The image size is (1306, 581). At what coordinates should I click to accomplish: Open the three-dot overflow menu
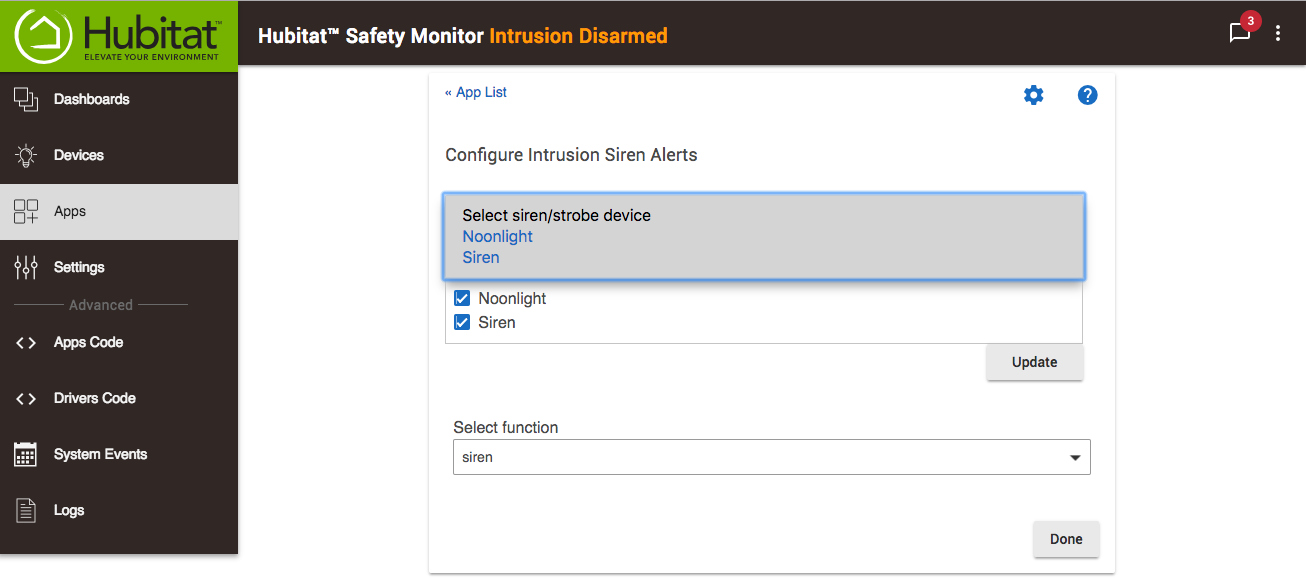[x=1277, y=33]
